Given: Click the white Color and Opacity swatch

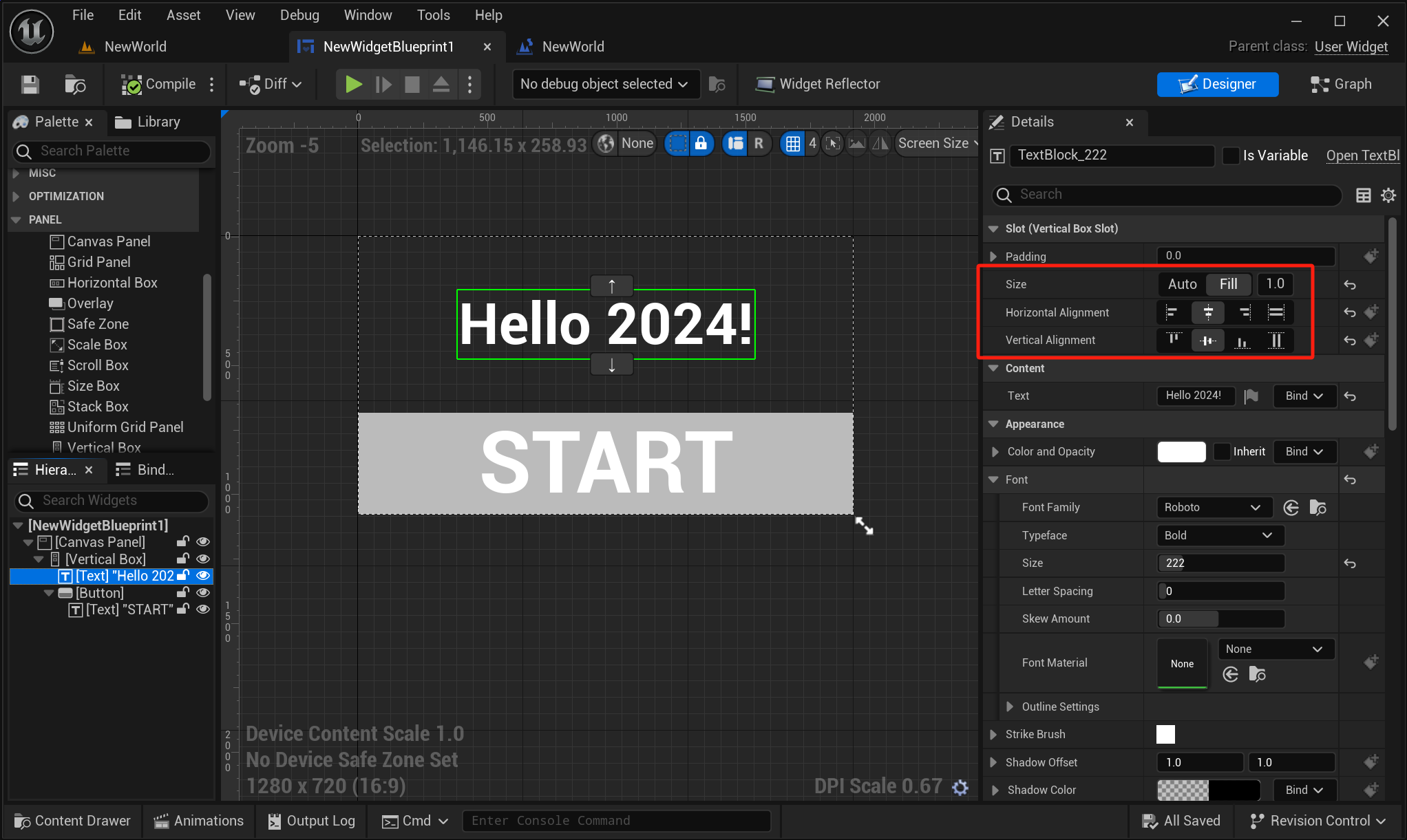Looking at the screenshot, I should 1181,451.
